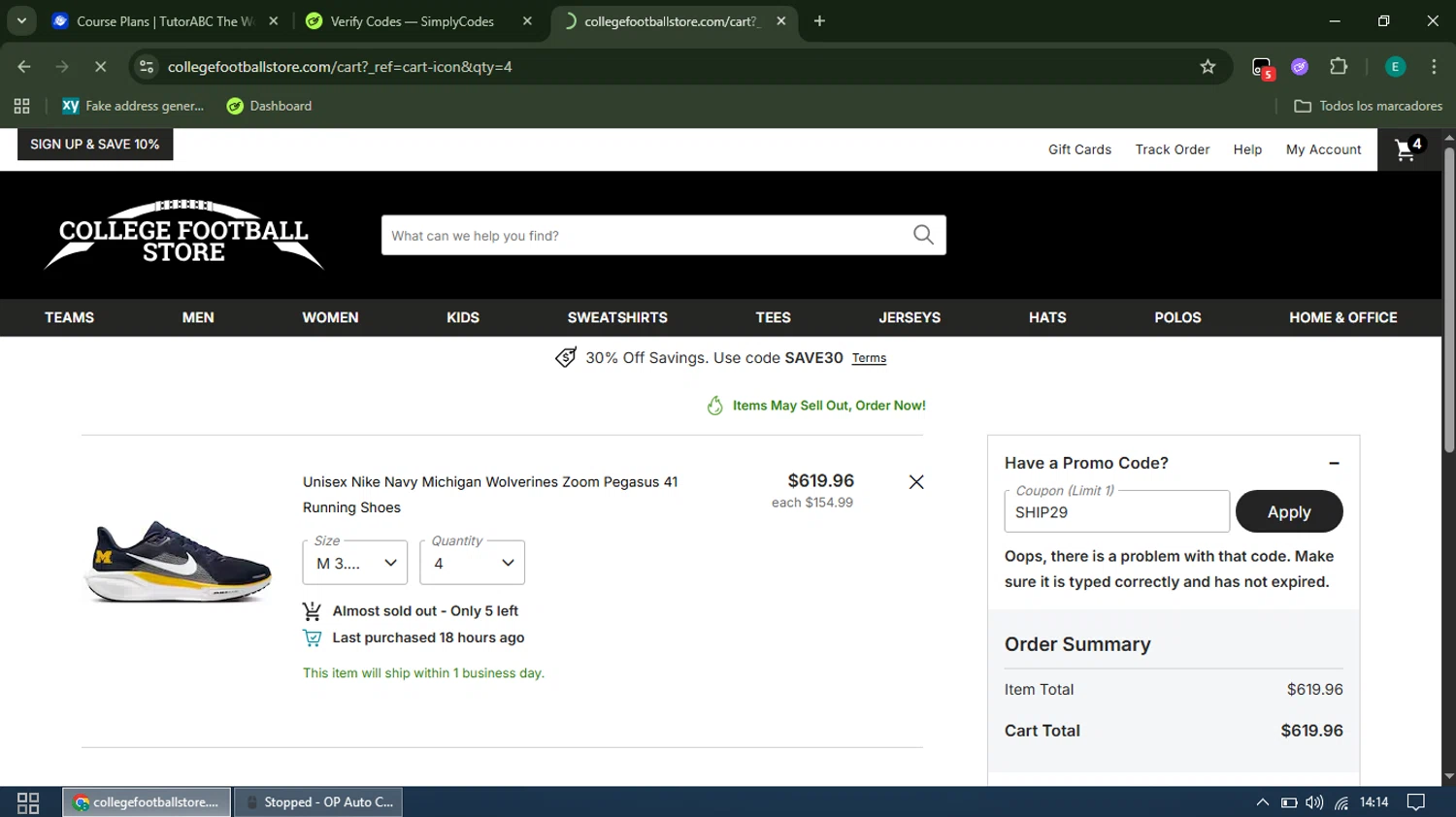Open the JERSEYS navigation menu
1456x817 pixels.
click(x=910, y=317)
